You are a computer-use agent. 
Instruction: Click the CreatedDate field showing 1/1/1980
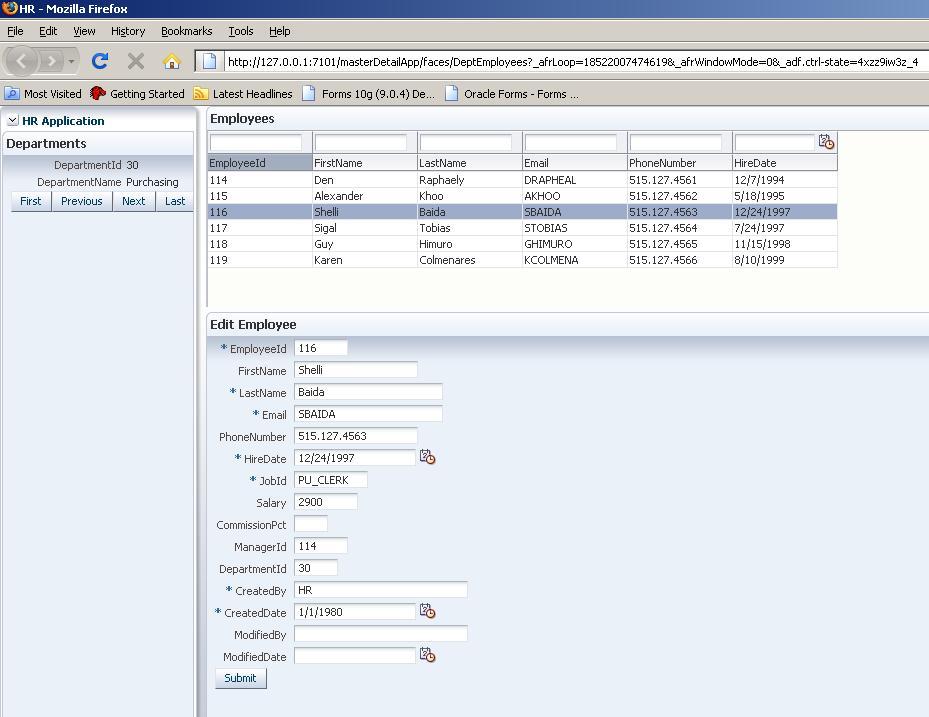pyautogui.click(x=355, y=612)
